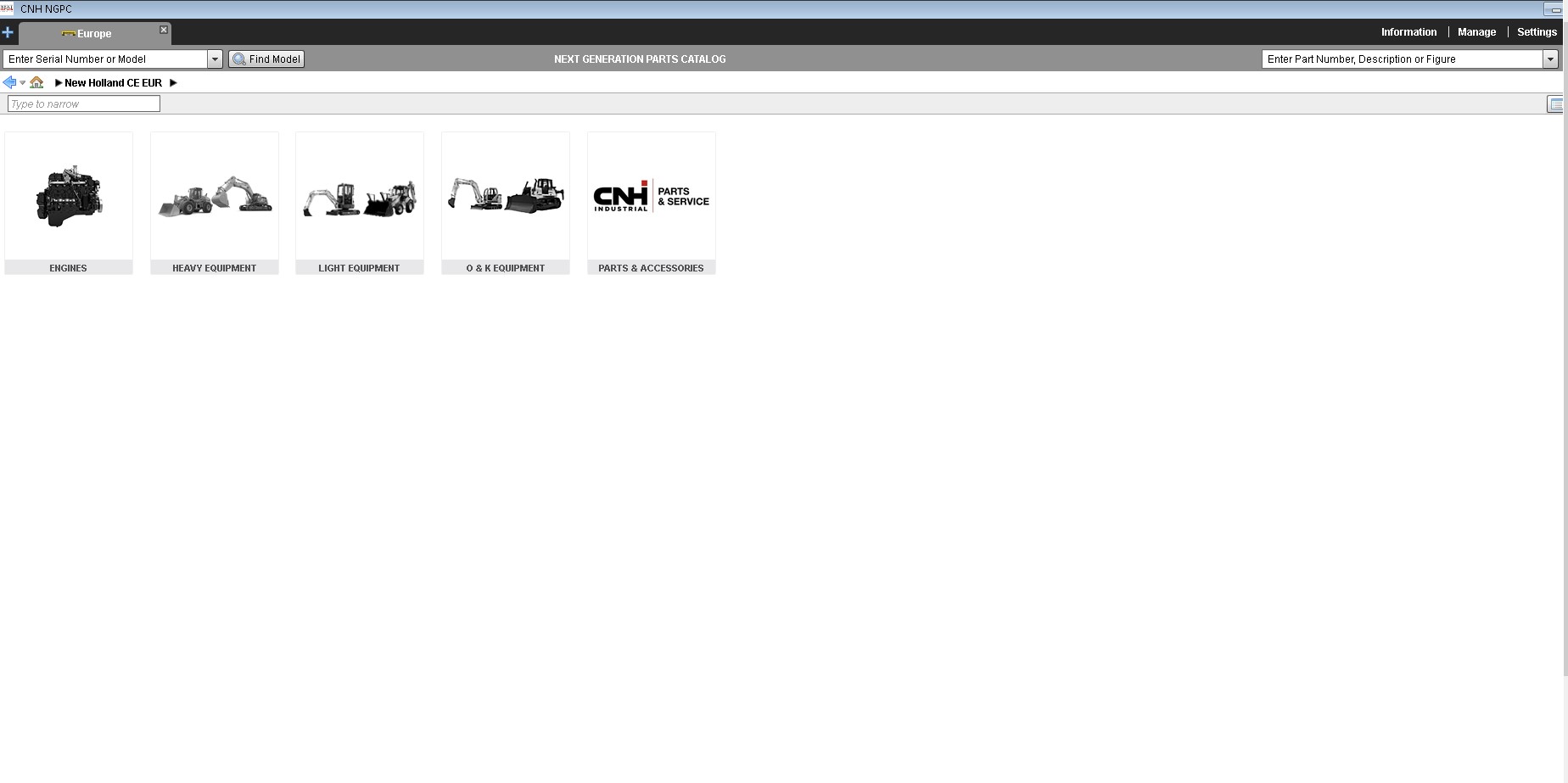This screenshot has width=1568, height=783.
Task: Open the PARTS & ACCESSORIES tile
Action: 652,203
